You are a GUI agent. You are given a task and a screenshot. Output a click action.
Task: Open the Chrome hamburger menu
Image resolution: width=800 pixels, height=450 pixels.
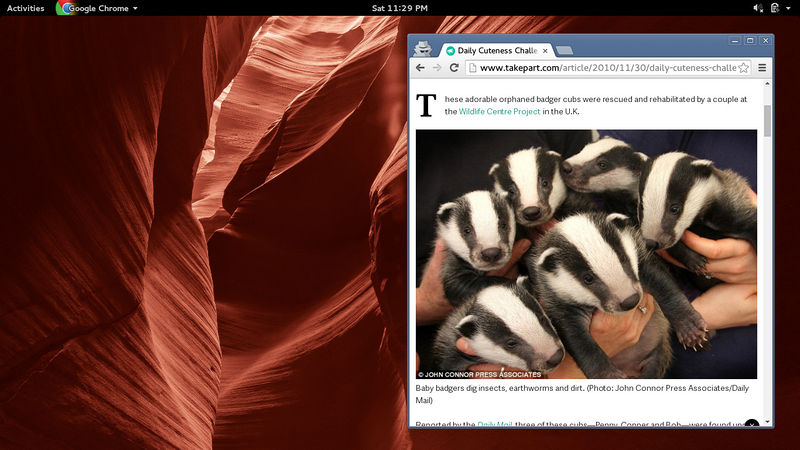coord(762,68)
